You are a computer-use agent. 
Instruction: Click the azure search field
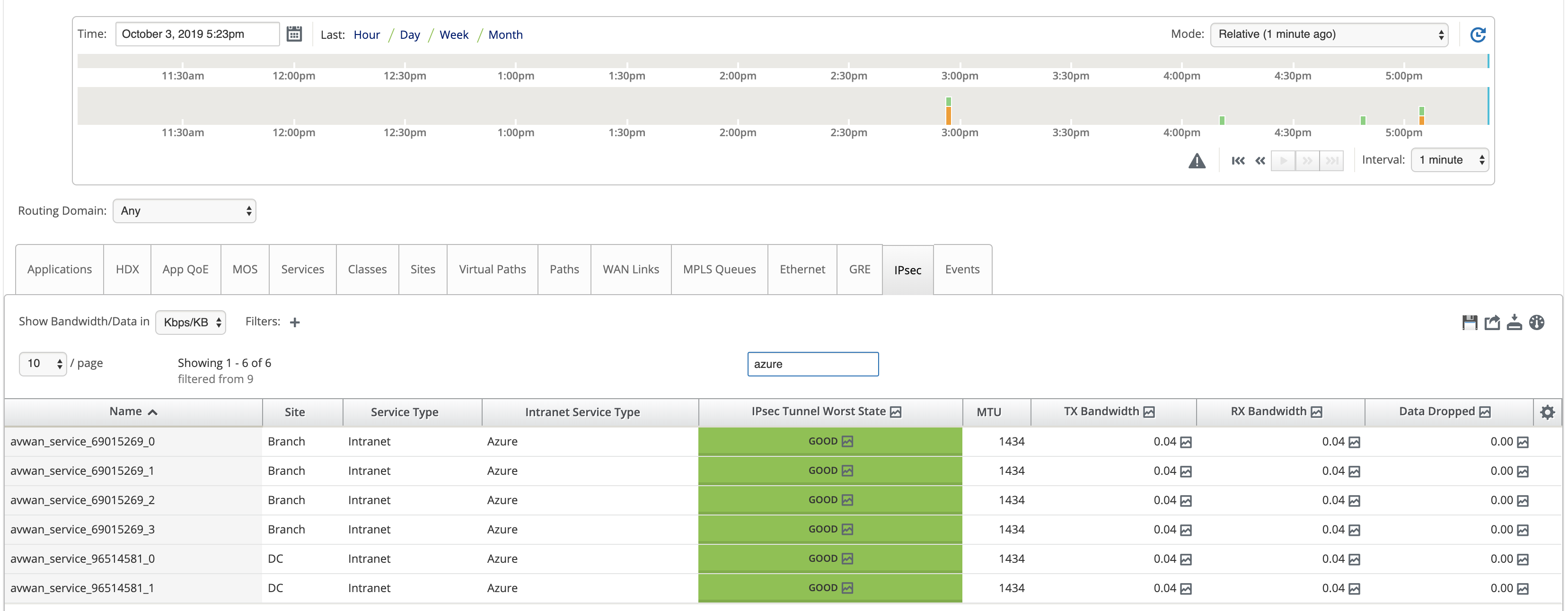point(812,364)
